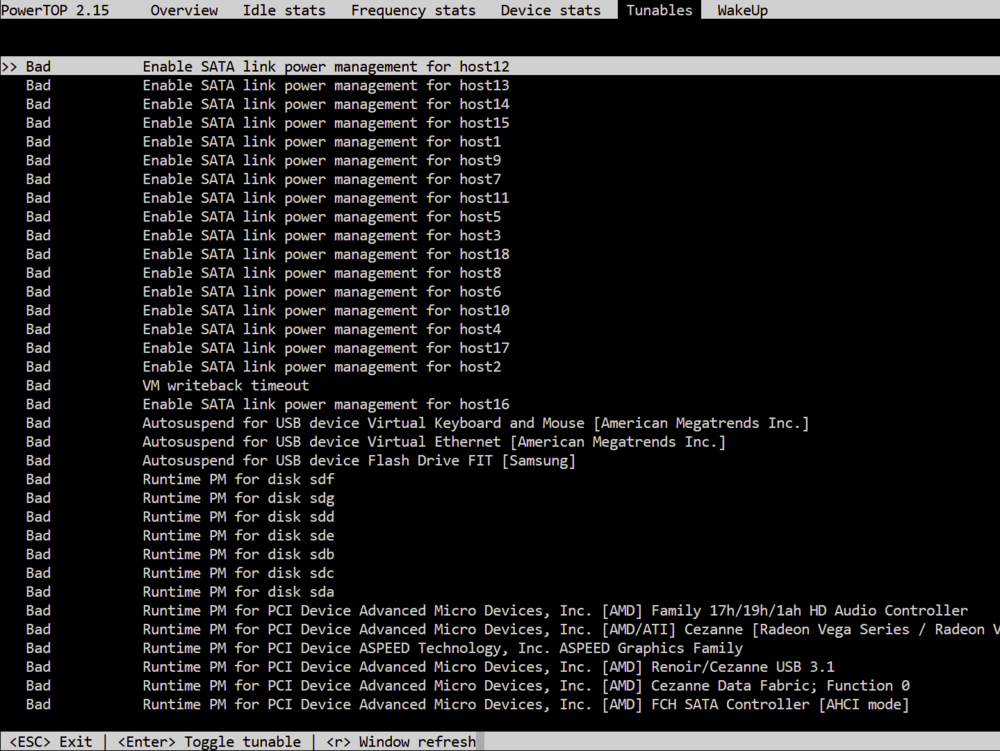Image resolution: width=1000 pixels, height=751 pixels.
Task: Select SATA link power management for host9
Action: tap(321, 161)
